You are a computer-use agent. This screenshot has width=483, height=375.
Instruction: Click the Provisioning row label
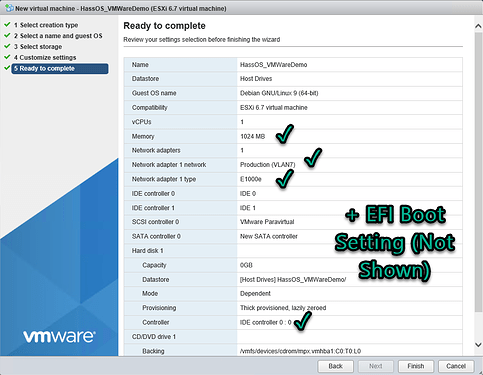[159, 308]
